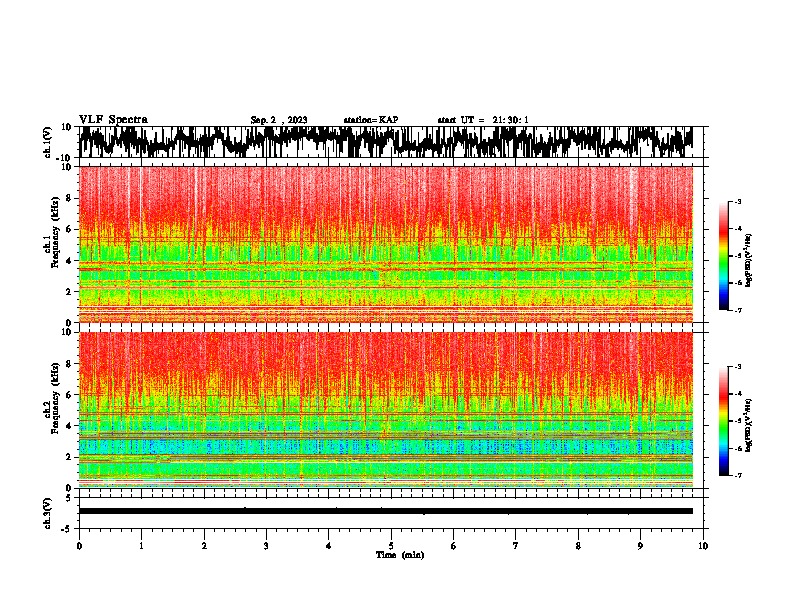Click time axis tick label "5"
This screenshot has height=612, width=792.
point(391,546)
